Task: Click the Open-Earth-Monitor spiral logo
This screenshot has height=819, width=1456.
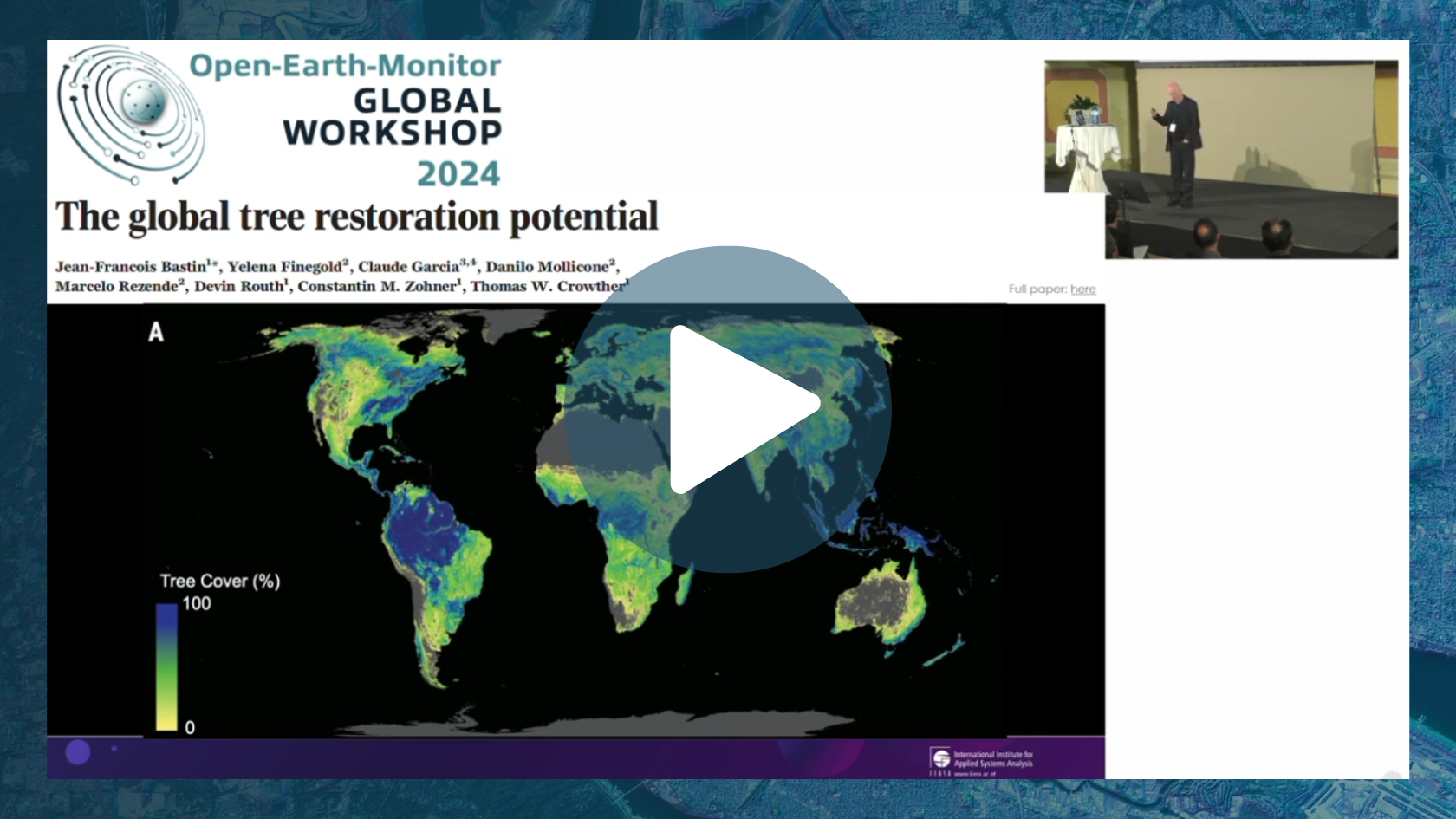Action: [130, 114]
